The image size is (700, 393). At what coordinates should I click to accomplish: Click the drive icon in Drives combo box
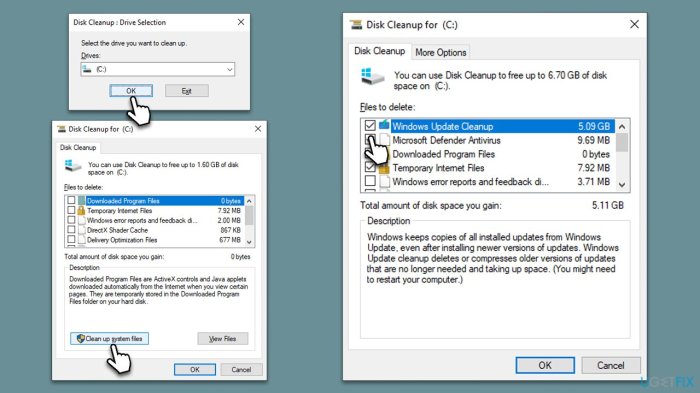87,69
